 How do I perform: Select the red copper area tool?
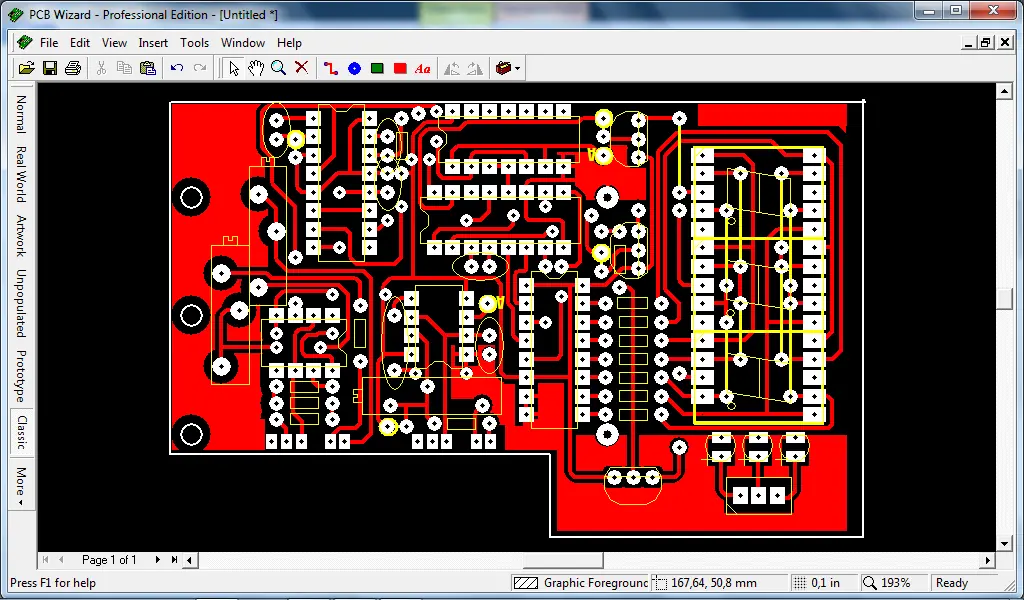[x=400, y=68]
